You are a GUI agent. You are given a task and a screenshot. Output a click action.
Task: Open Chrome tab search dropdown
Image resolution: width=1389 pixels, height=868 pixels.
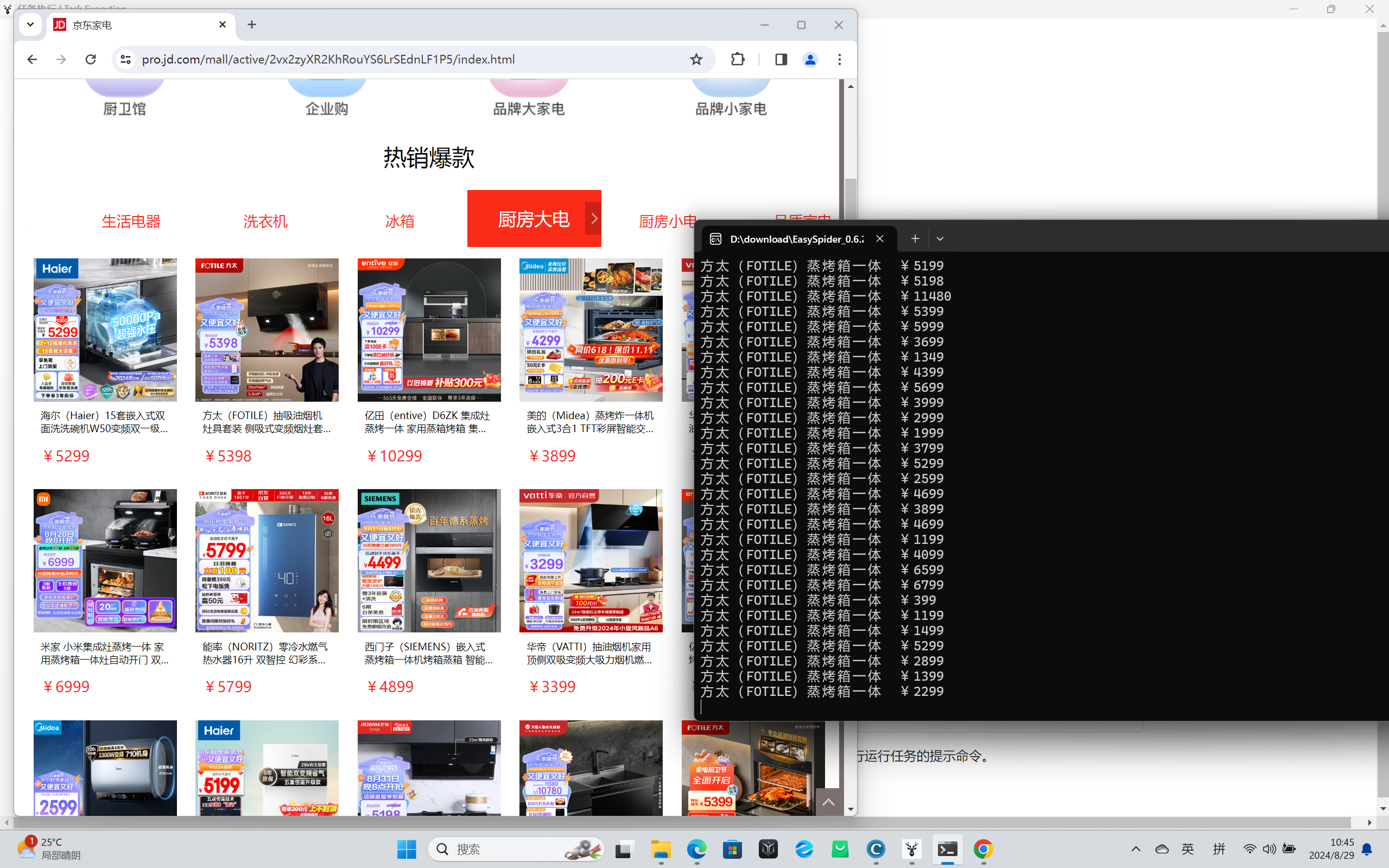point(30,24)
